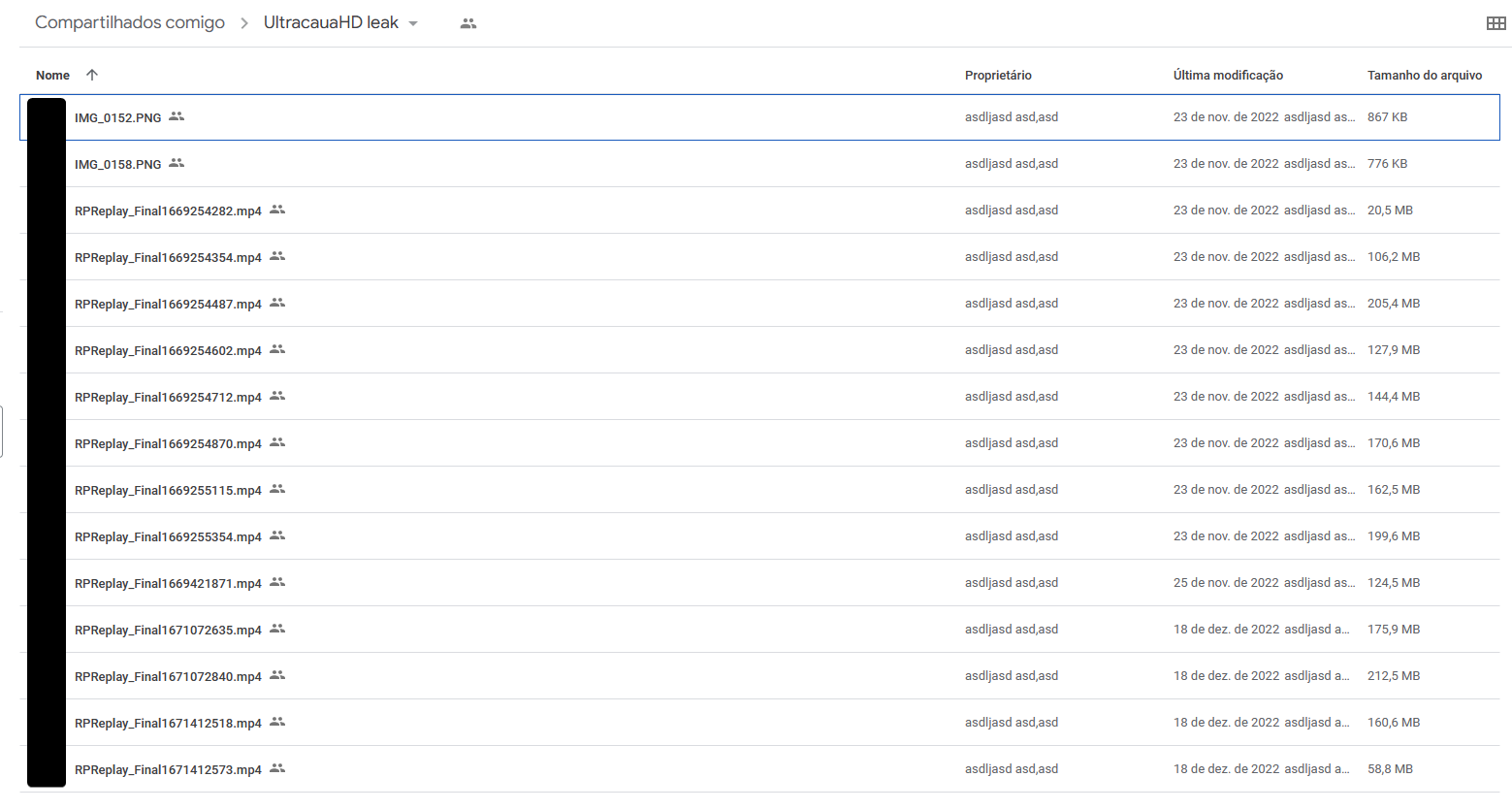1512x810 pixels.
Task: Click the Tamanho do arquivo header
Action: point(1425,75)
